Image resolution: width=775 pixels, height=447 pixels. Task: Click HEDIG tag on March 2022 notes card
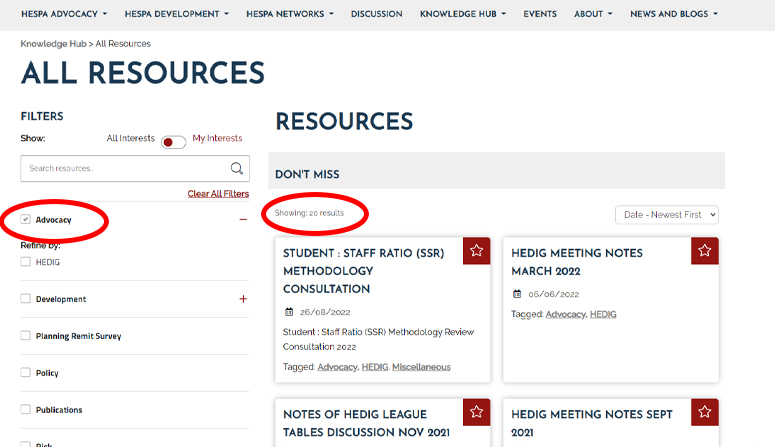[x=603, y=314]
